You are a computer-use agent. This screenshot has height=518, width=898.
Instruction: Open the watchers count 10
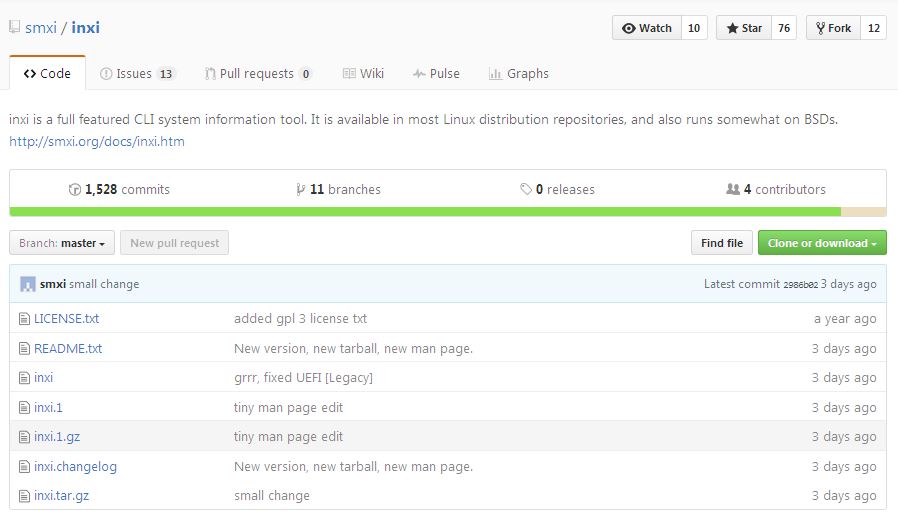coord(694,28)
